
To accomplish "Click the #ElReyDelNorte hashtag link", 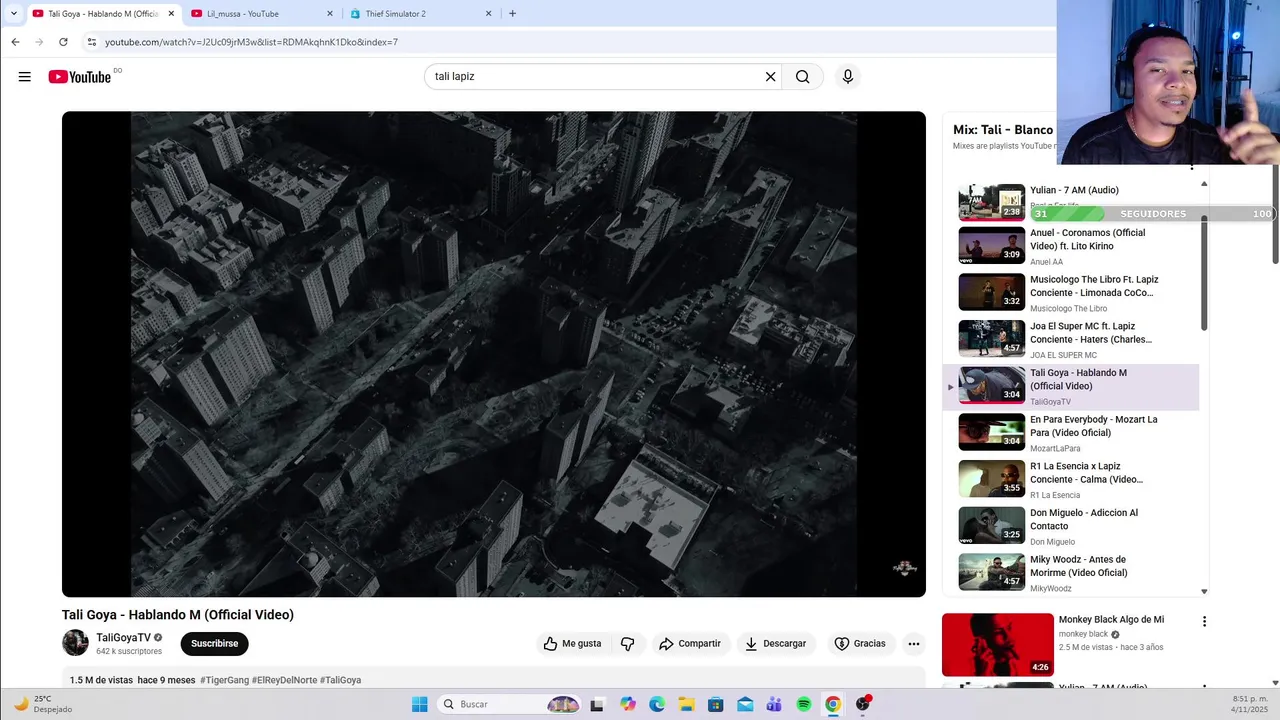I will tap(284, 680).
